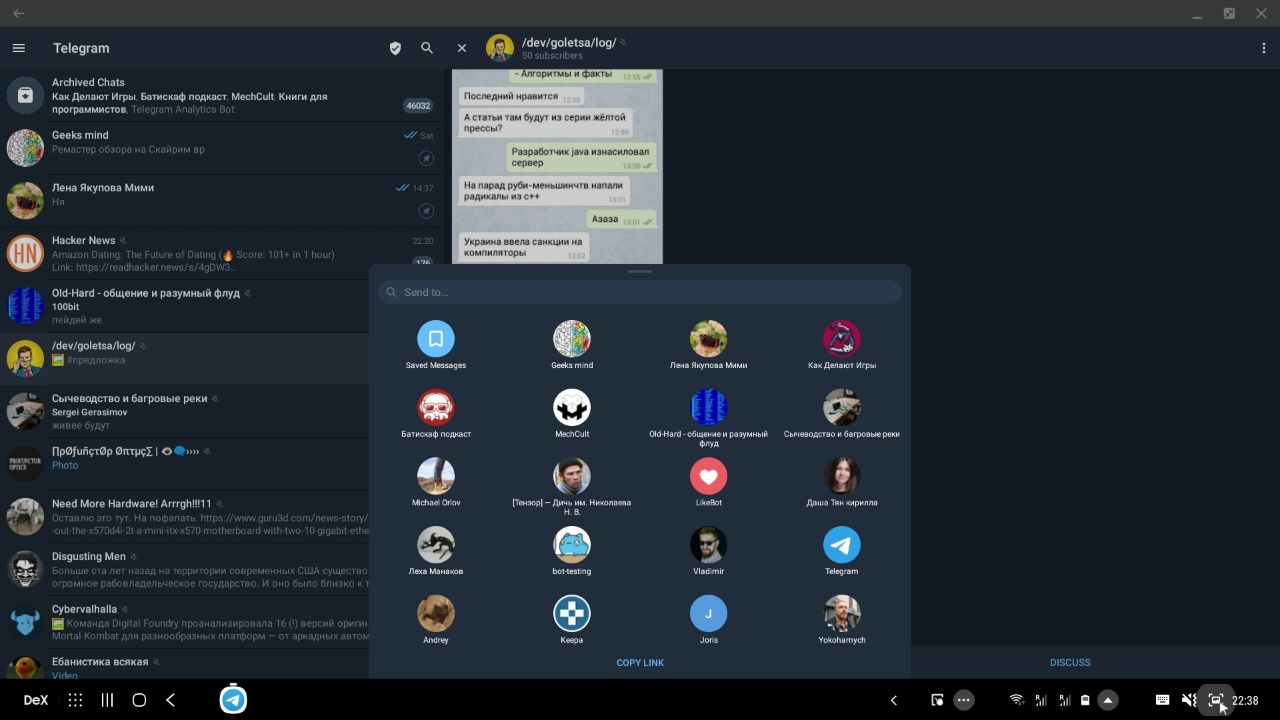Open Need More Hardware! channel in list
Image resolution: width=1280 pixels, height=720 pixels.
point(185,517)
